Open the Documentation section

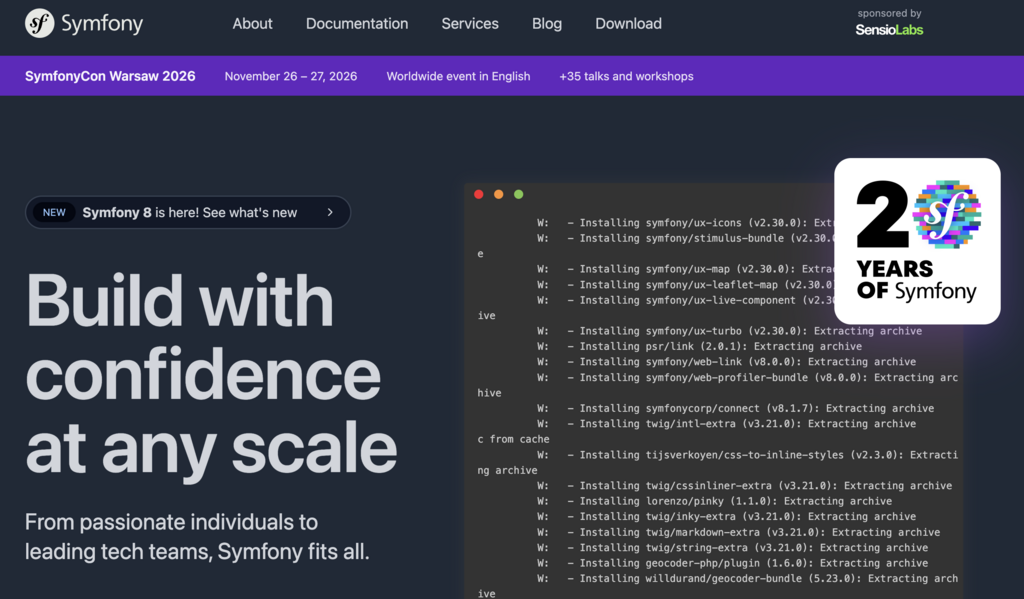[357, 23]
